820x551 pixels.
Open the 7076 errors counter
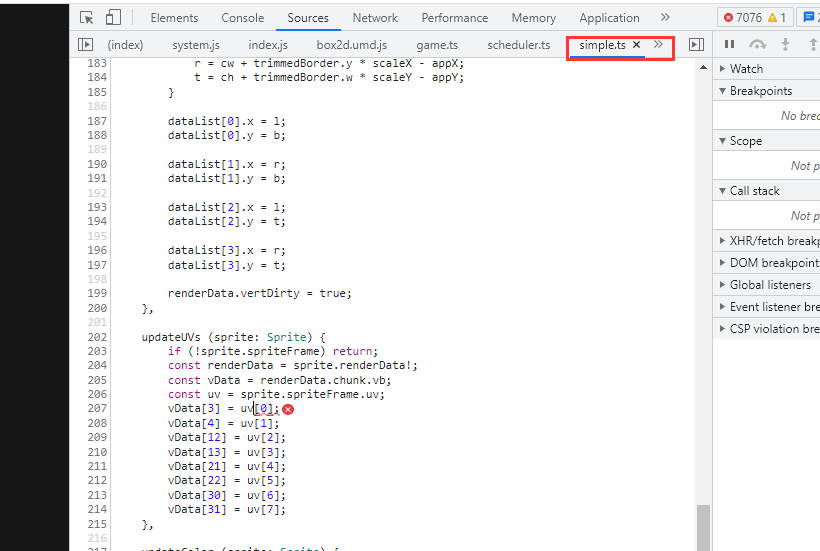pyautogui.click(x=743, y=18)
